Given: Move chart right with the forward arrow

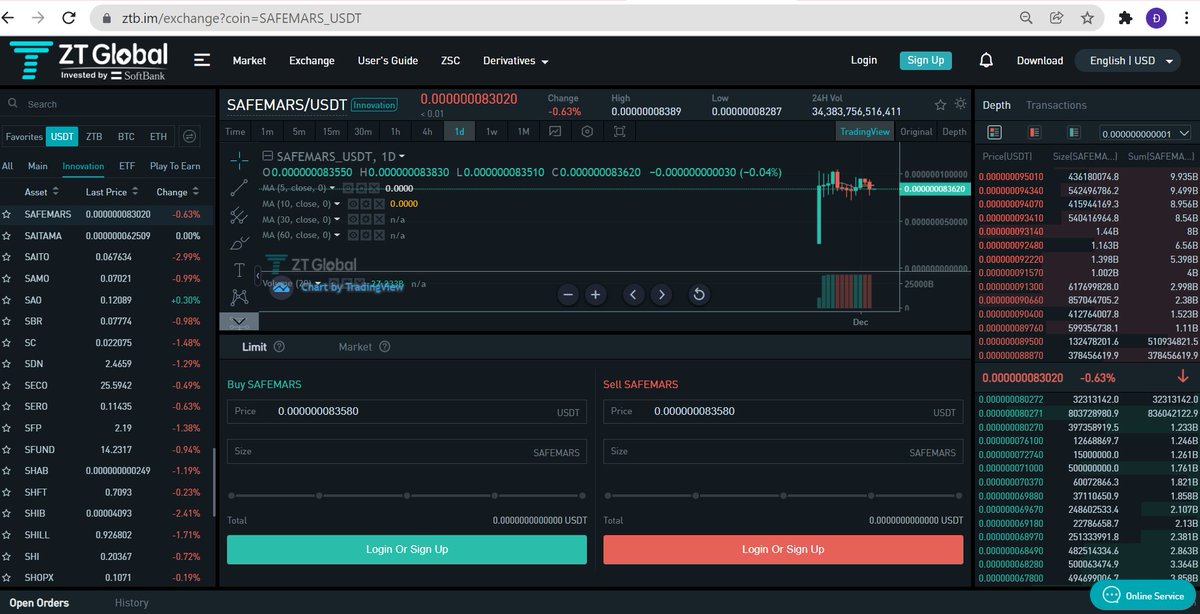Looking at the screenshot, I should pyautogui.click(x=661, y=294).
